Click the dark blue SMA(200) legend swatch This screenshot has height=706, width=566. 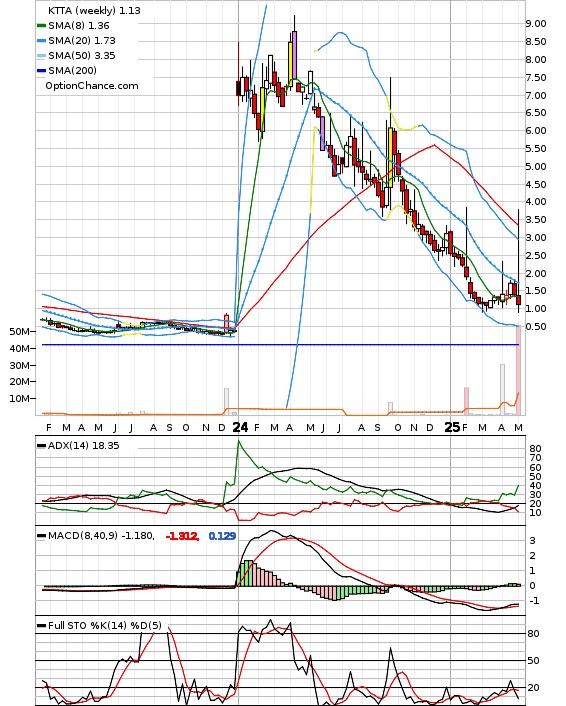41,71
